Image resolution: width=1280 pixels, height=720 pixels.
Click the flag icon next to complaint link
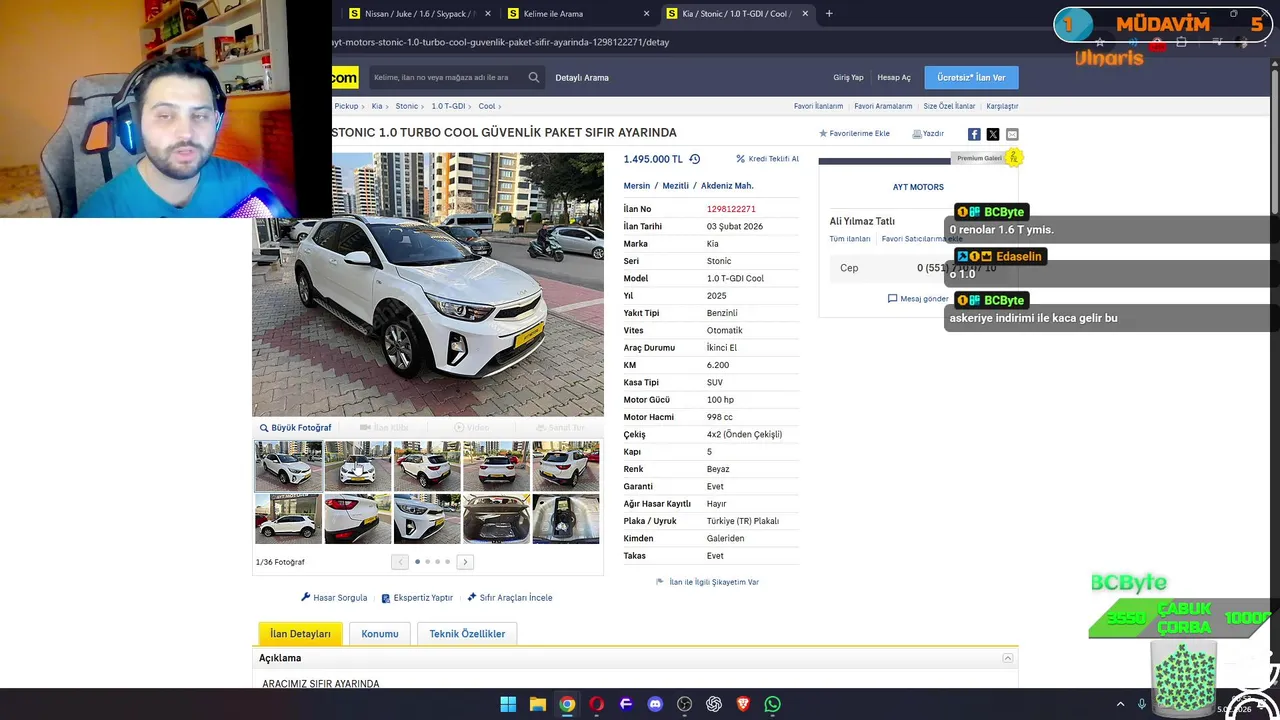[x=660, y=581]
